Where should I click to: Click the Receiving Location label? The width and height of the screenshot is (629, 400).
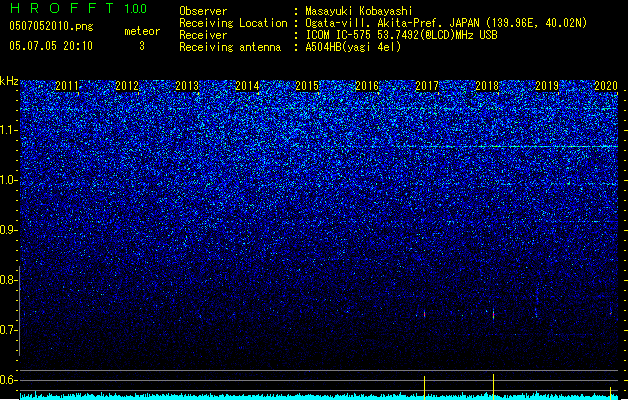[x=233, y=23]
